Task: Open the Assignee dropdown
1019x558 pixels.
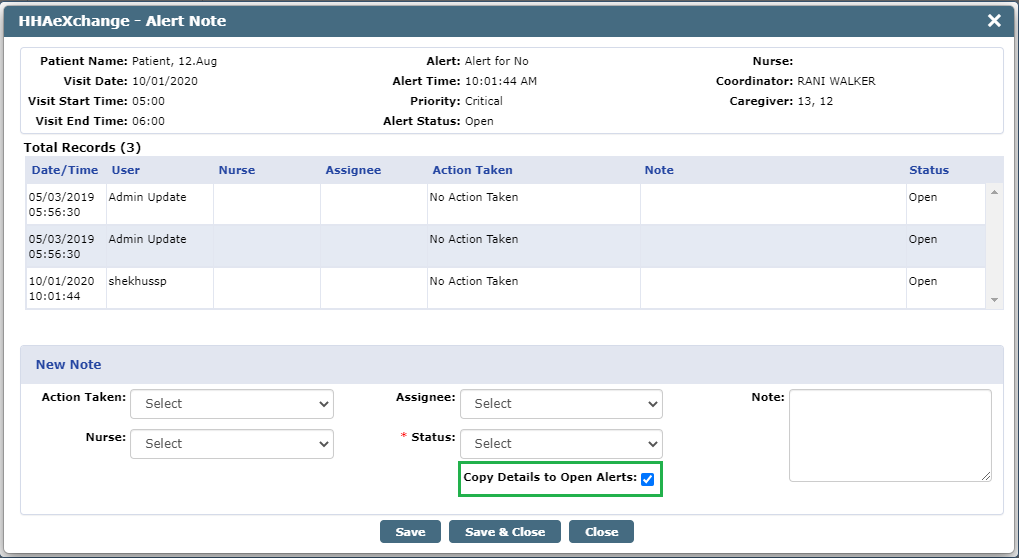Action: 561,404
